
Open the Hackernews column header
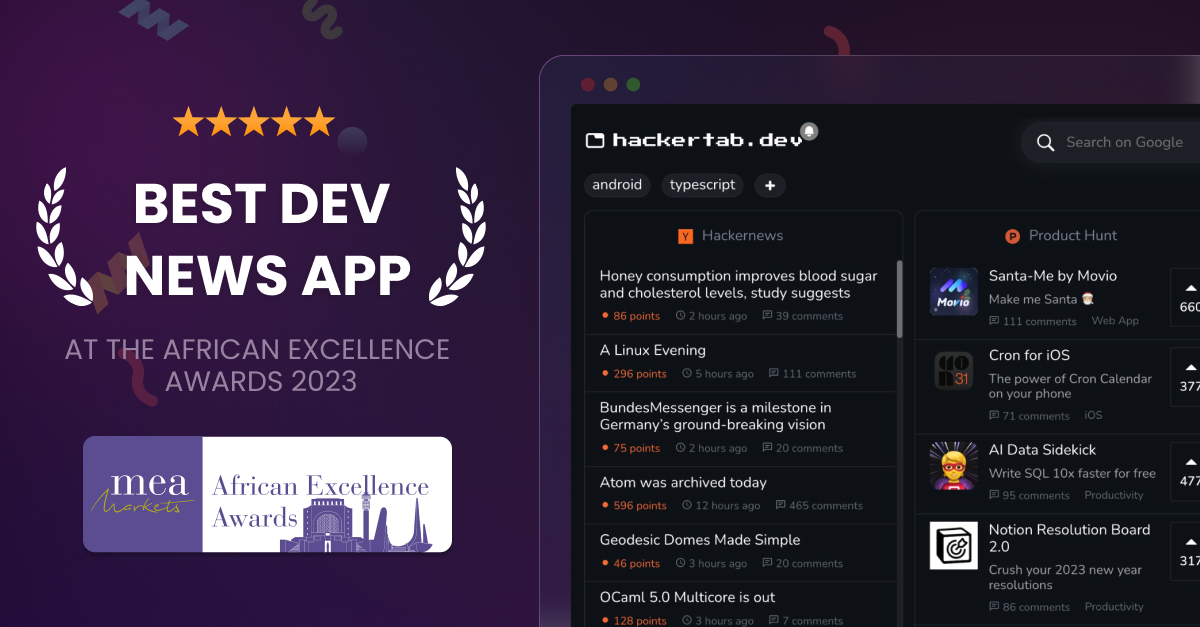(743, 236)
